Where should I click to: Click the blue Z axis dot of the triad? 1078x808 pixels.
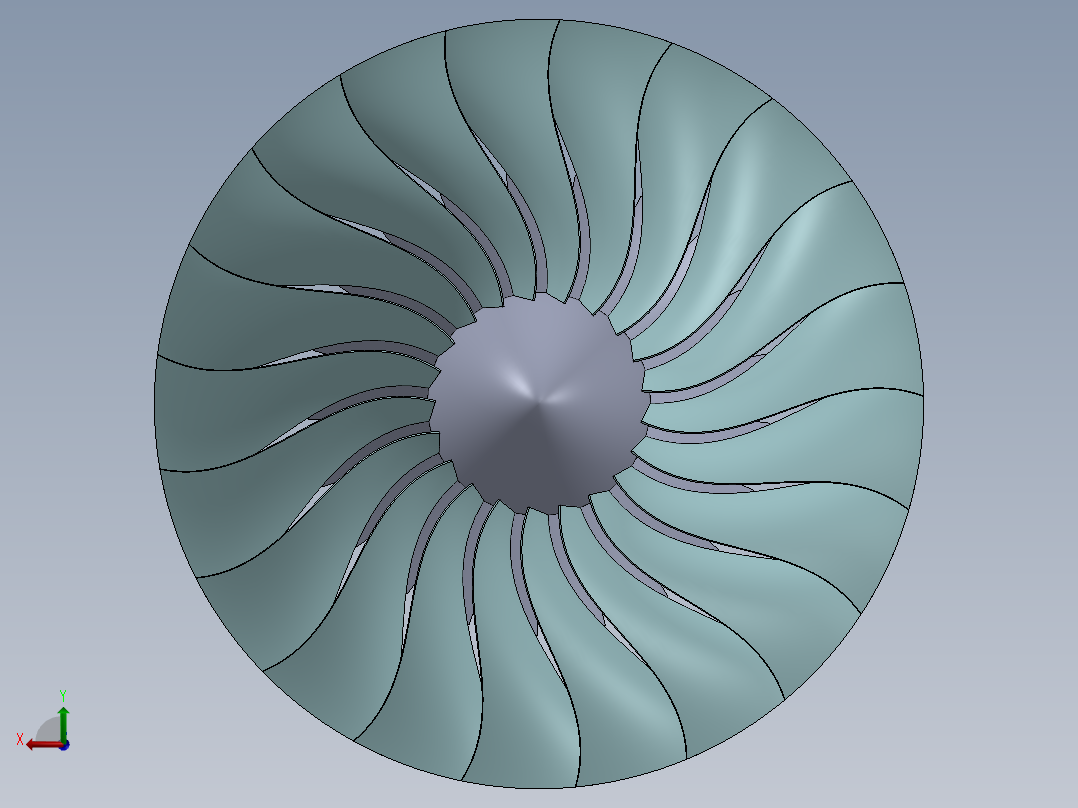65,745
